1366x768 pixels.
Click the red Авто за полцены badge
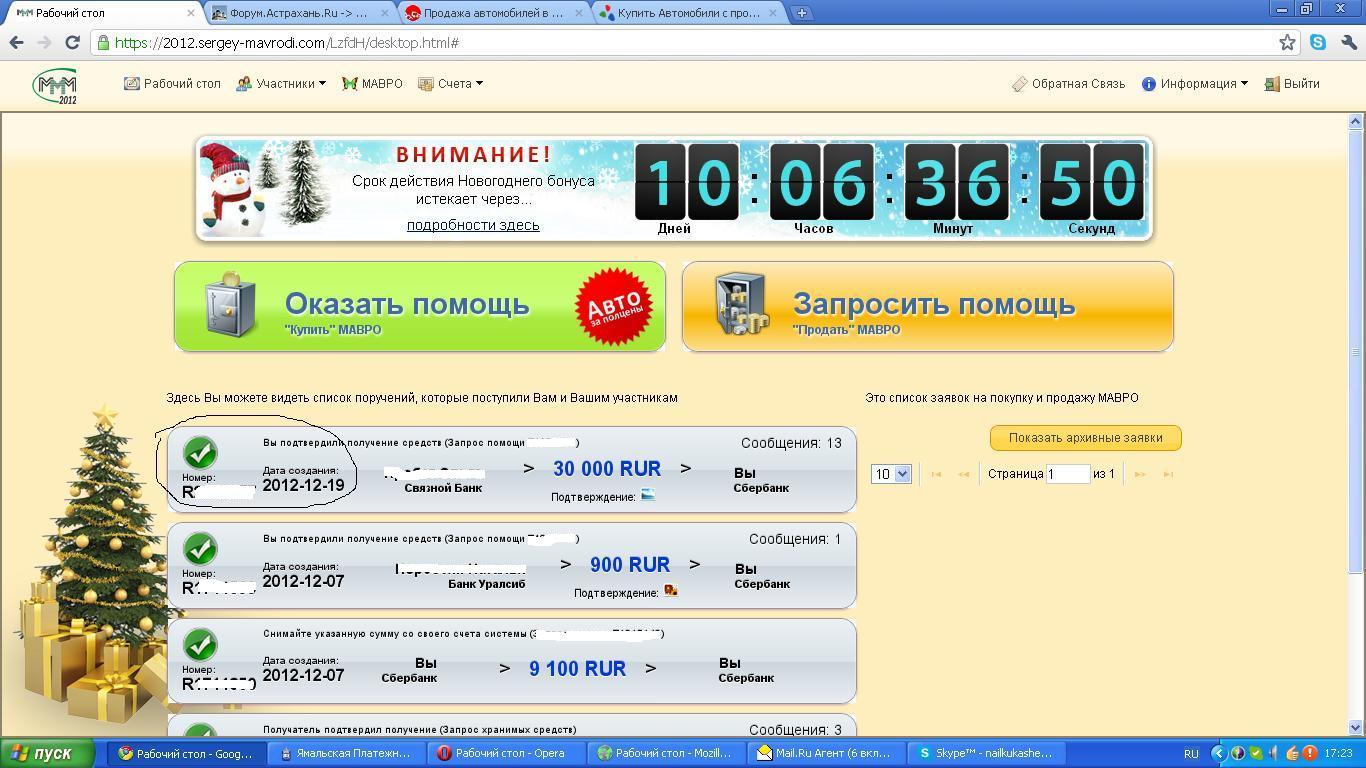(x=614, y=307)
